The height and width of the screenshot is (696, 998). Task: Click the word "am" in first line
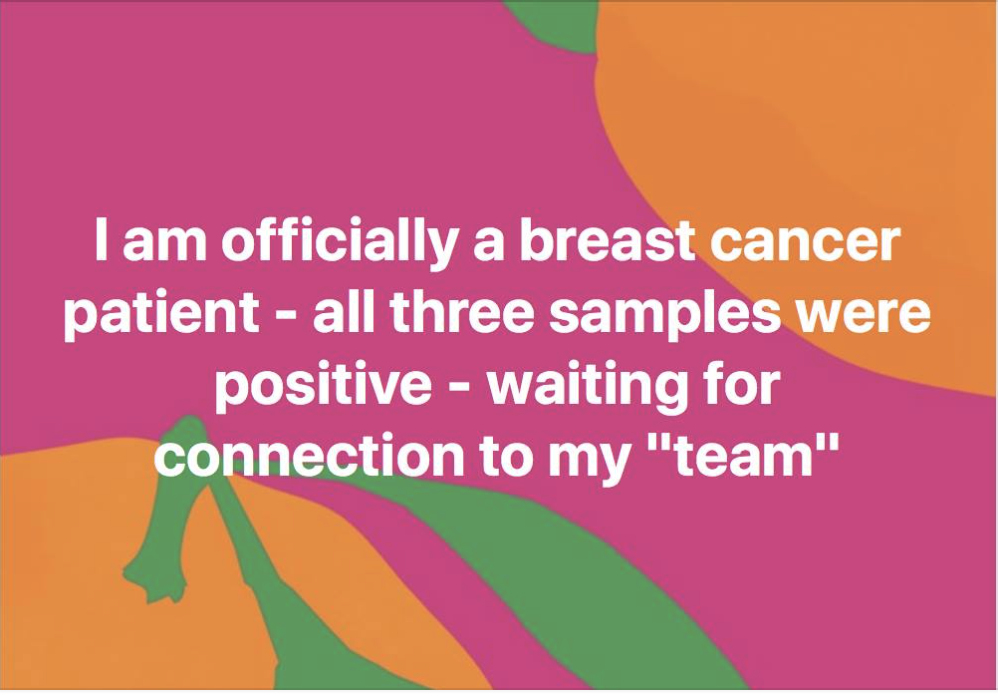164,244
